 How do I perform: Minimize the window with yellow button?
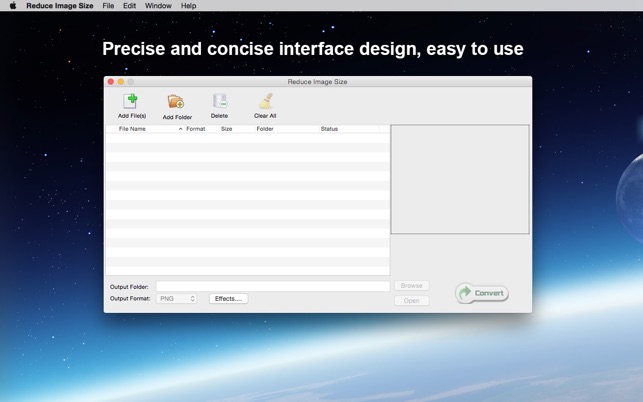tap(121, 82)
